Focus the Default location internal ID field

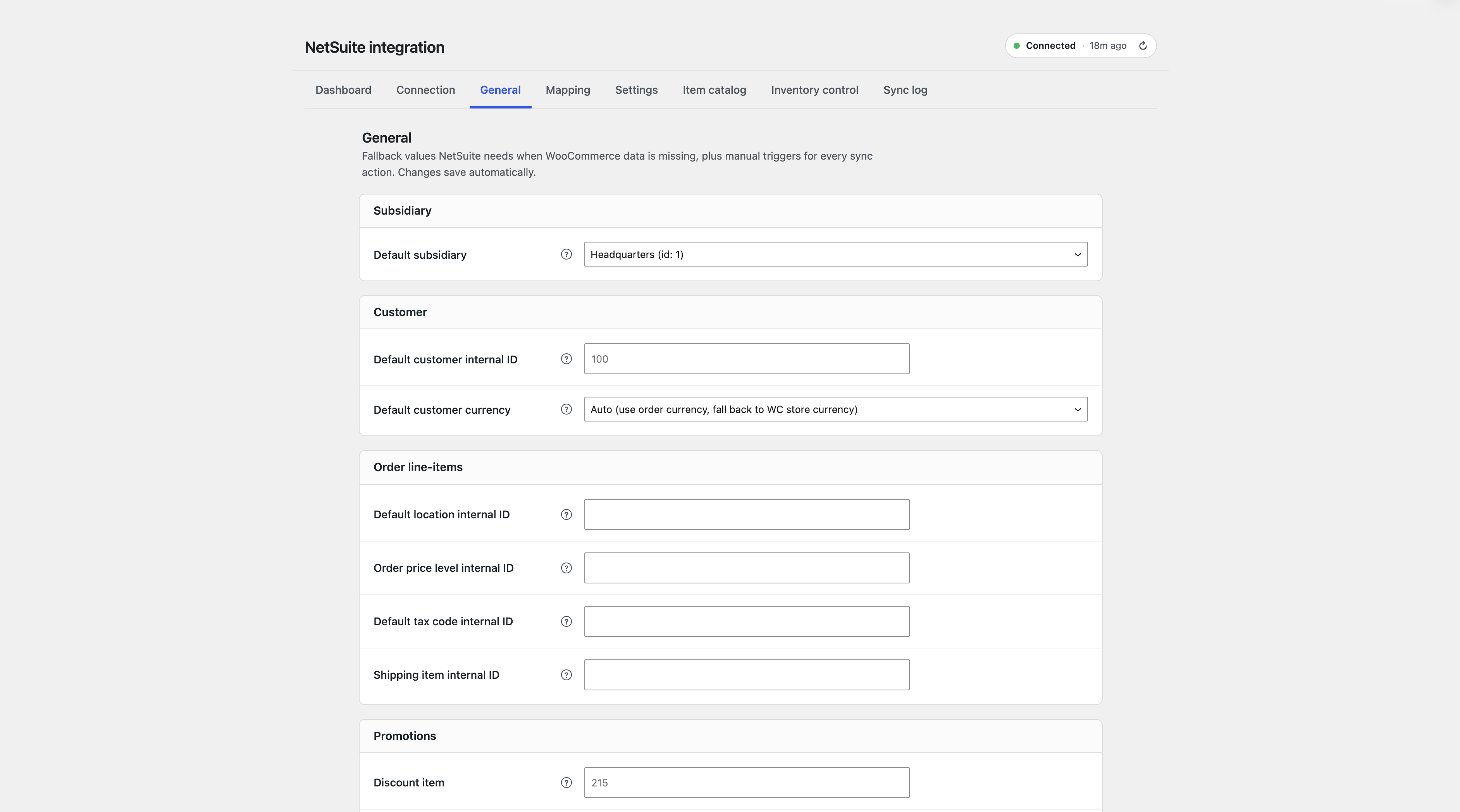[746, 514]
